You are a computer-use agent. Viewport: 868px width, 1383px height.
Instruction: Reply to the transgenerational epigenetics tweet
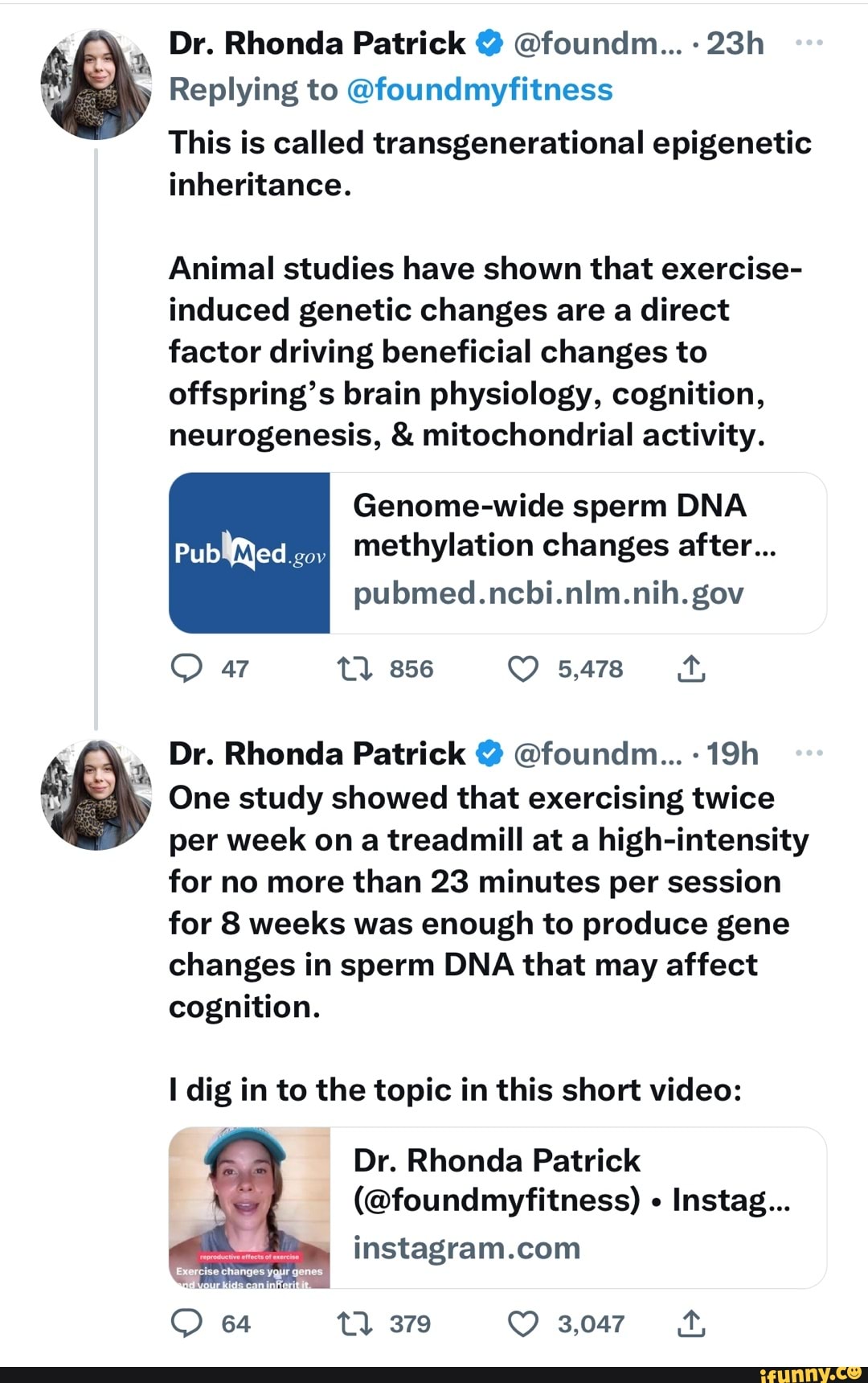tap(187, 668)
